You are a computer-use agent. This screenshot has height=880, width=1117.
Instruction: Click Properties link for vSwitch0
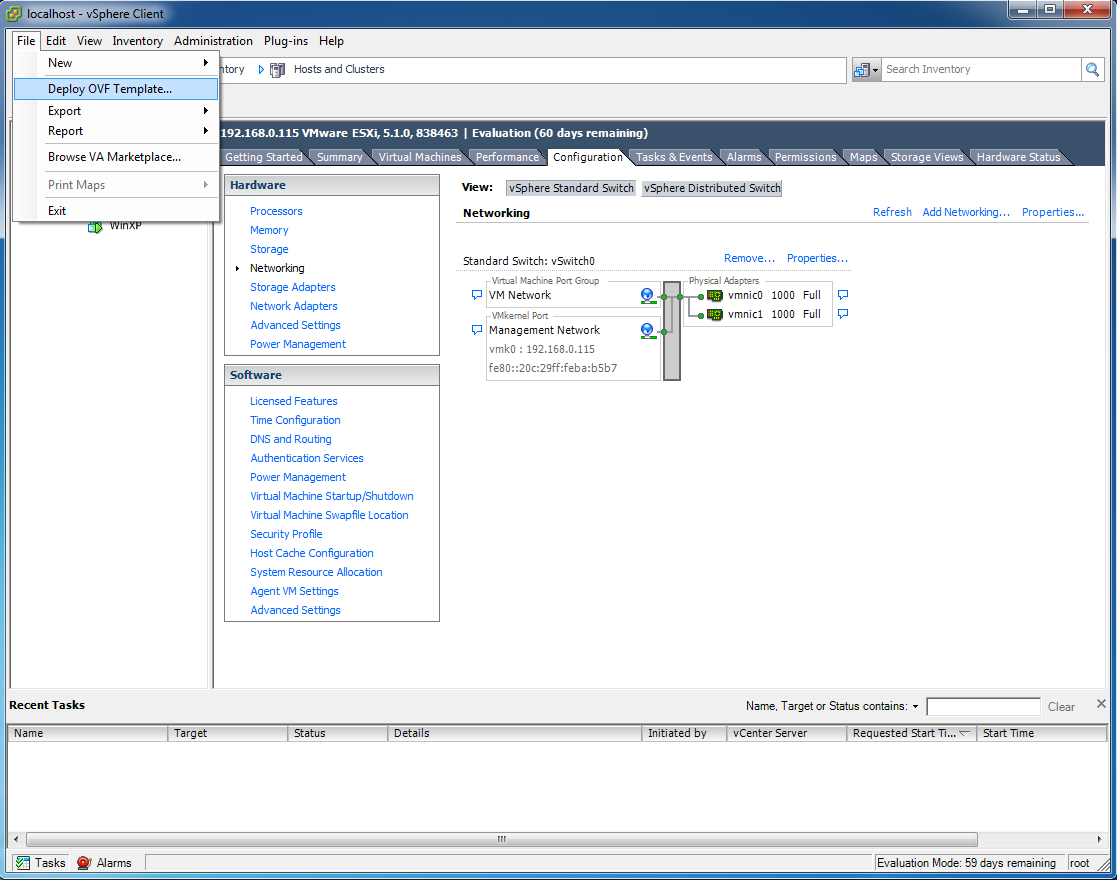pyautogui.click(x=817, y=259)
